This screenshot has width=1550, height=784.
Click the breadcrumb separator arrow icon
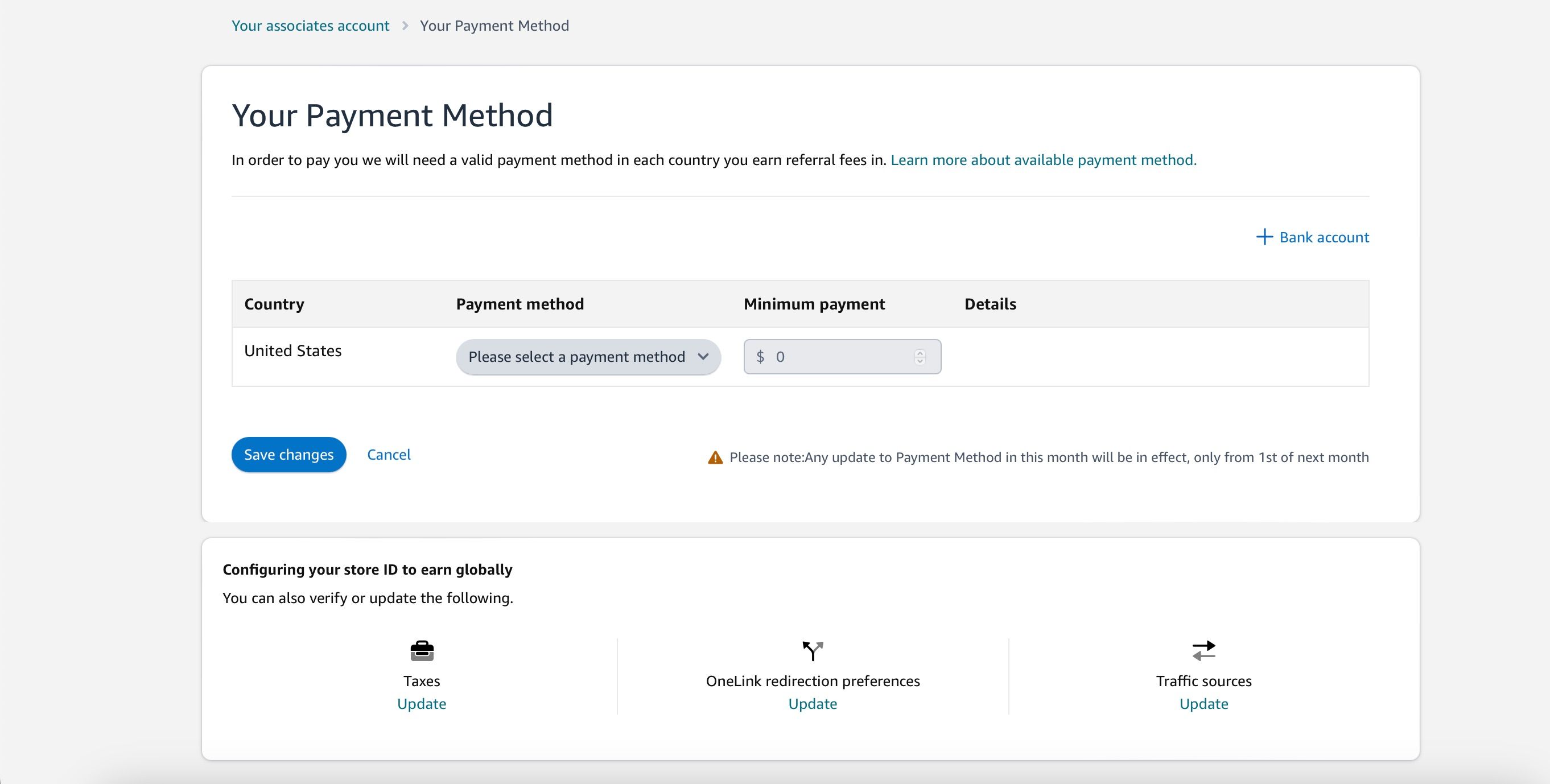(x=405, y=25)
